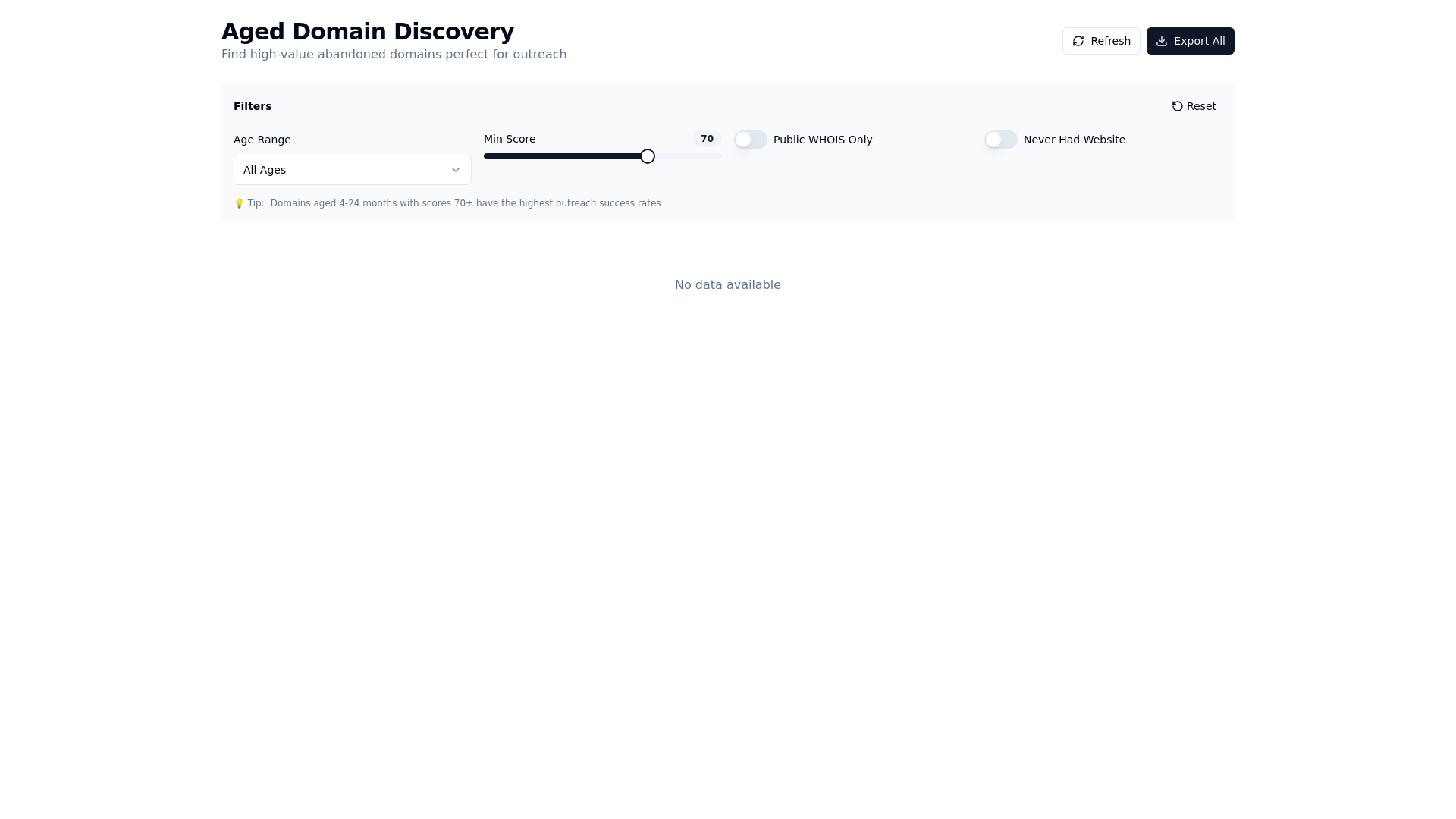Click the tip text about 4-24 months
Image resolution: width=1456 pixels, height=819 pixels.
(x=466, y=203)
